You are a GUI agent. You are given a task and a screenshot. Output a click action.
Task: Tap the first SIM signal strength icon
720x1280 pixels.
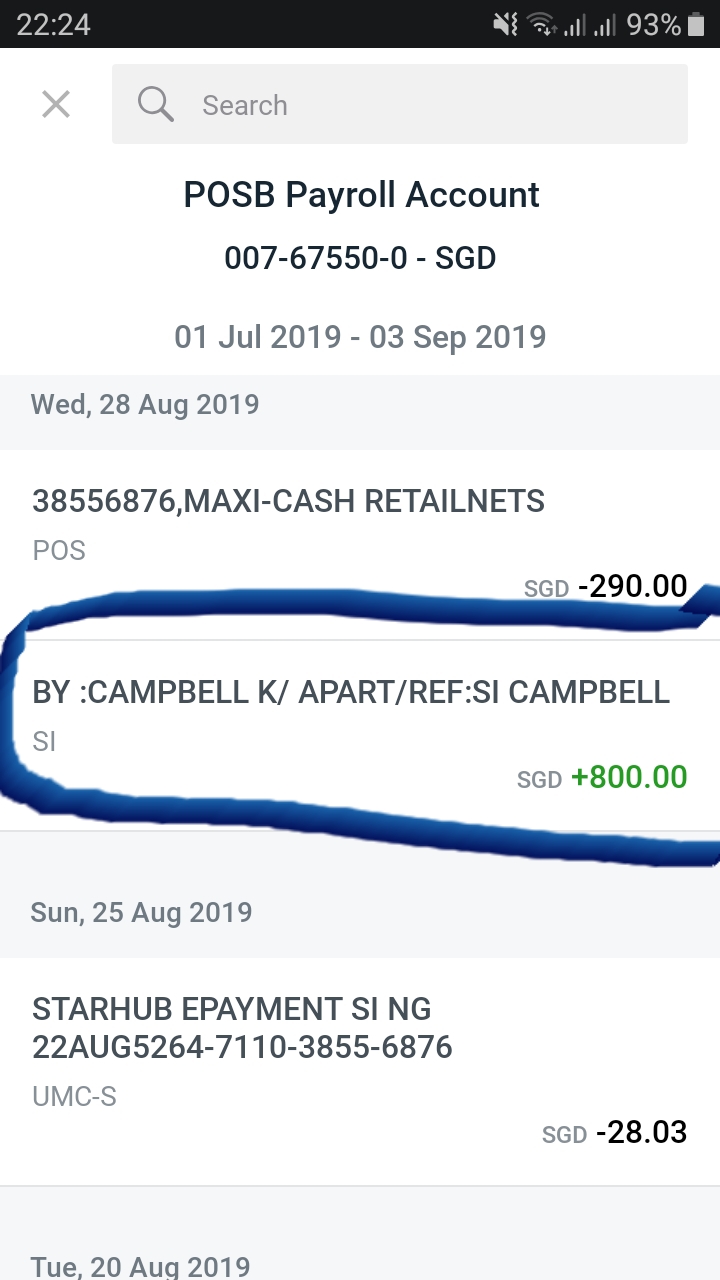[574, 24]
